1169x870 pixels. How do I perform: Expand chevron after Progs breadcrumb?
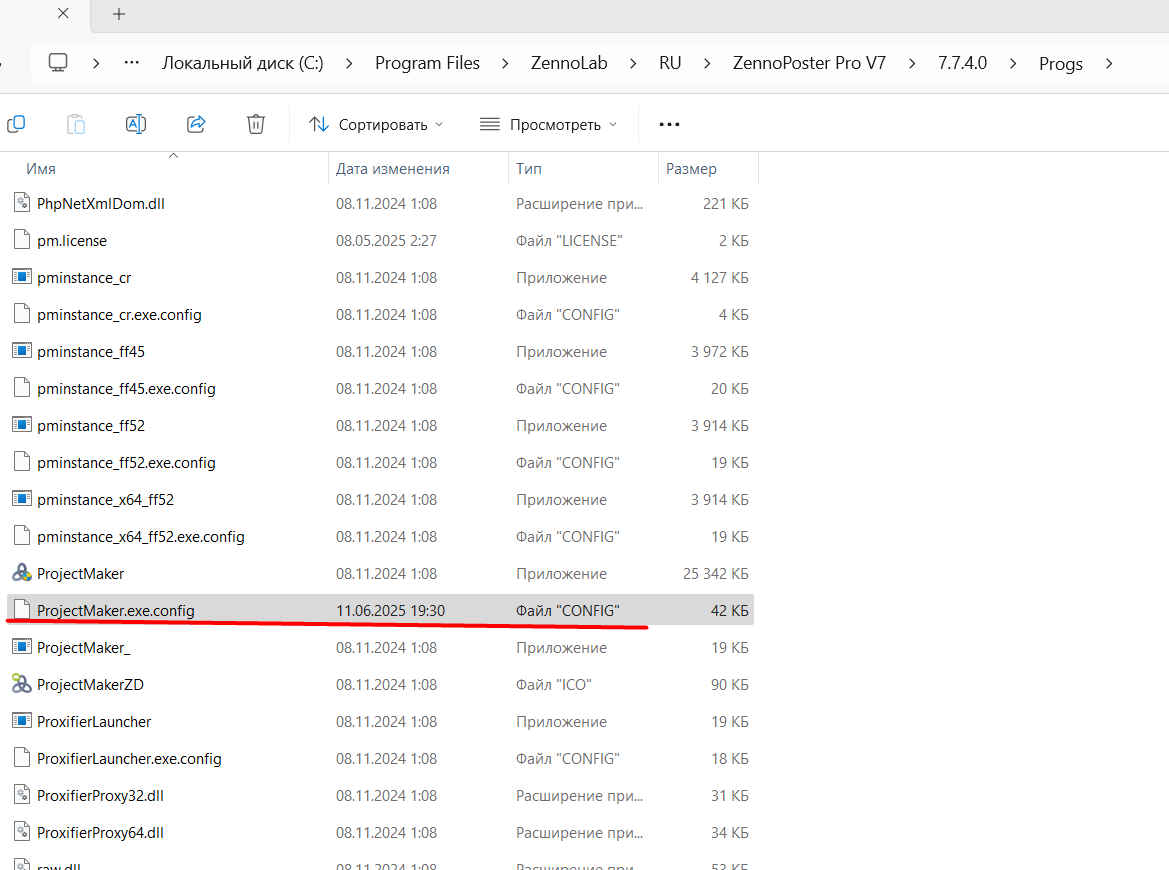click(1109, 63)
